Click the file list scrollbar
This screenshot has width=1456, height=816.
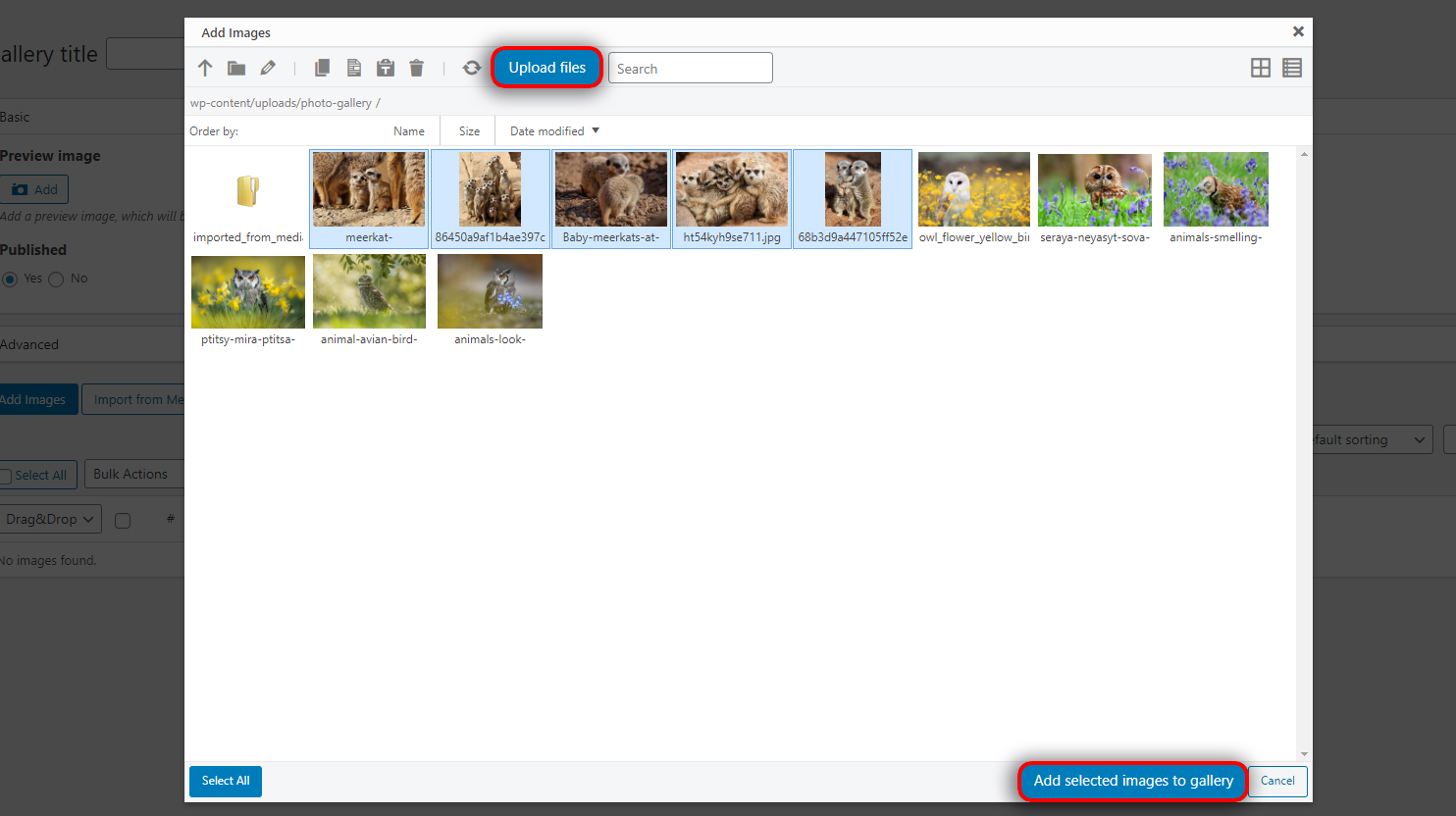[1304, 454]
